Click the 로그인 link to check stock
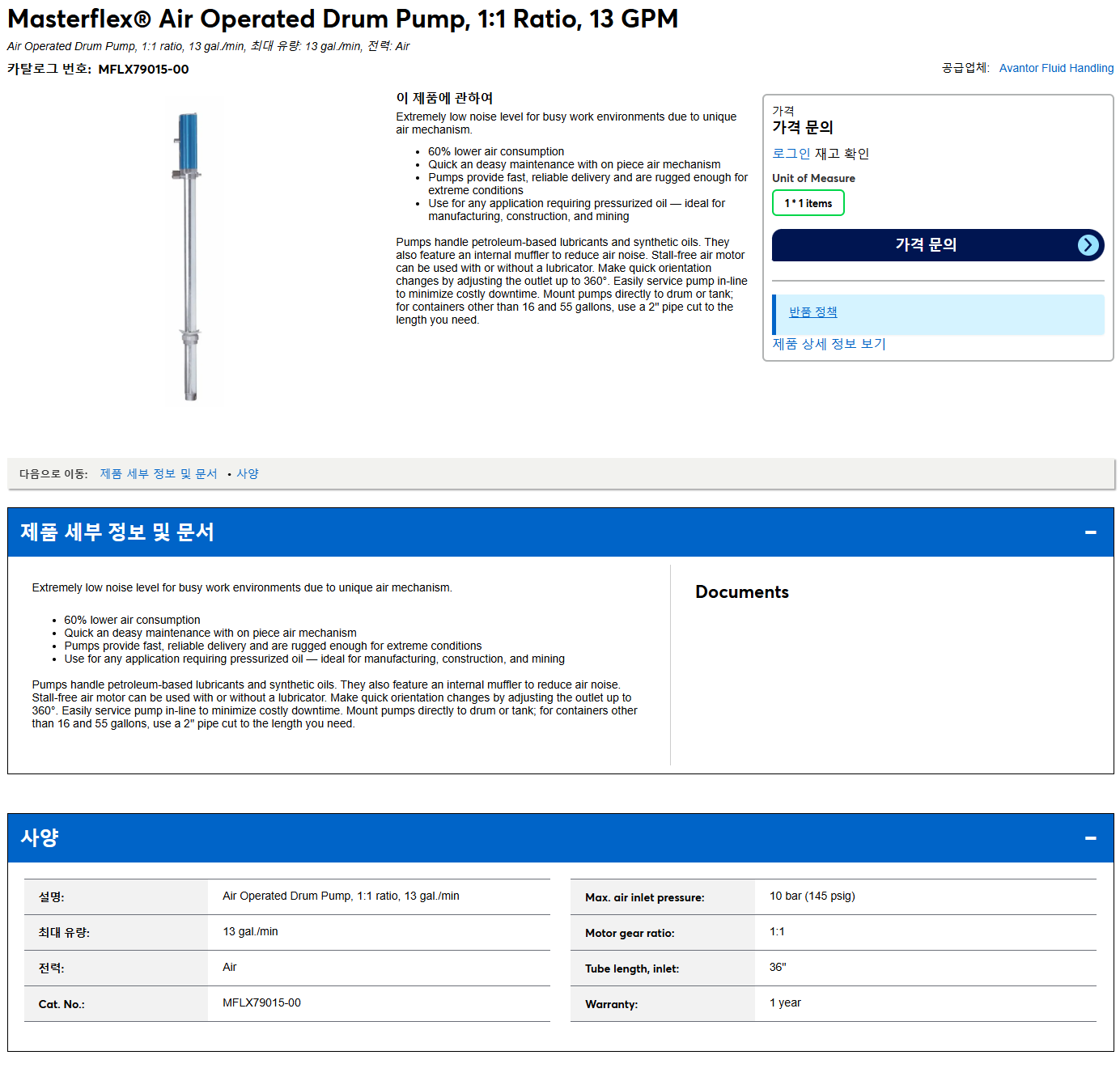This screenshot has width=1120, height=1068. (791, 154)
